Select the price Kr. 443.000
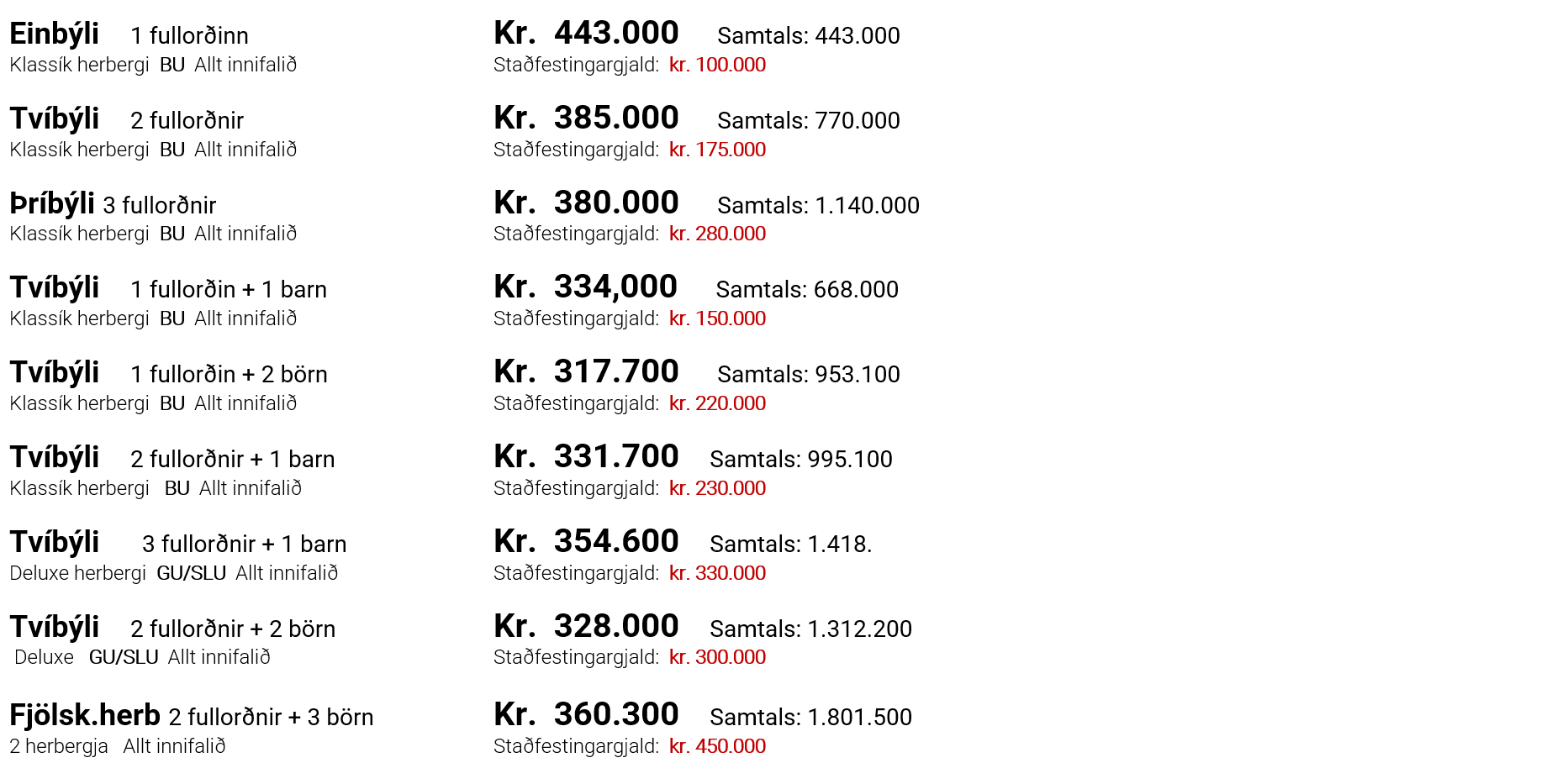The width and height of the screenshot is (1557, 784). 586,34
